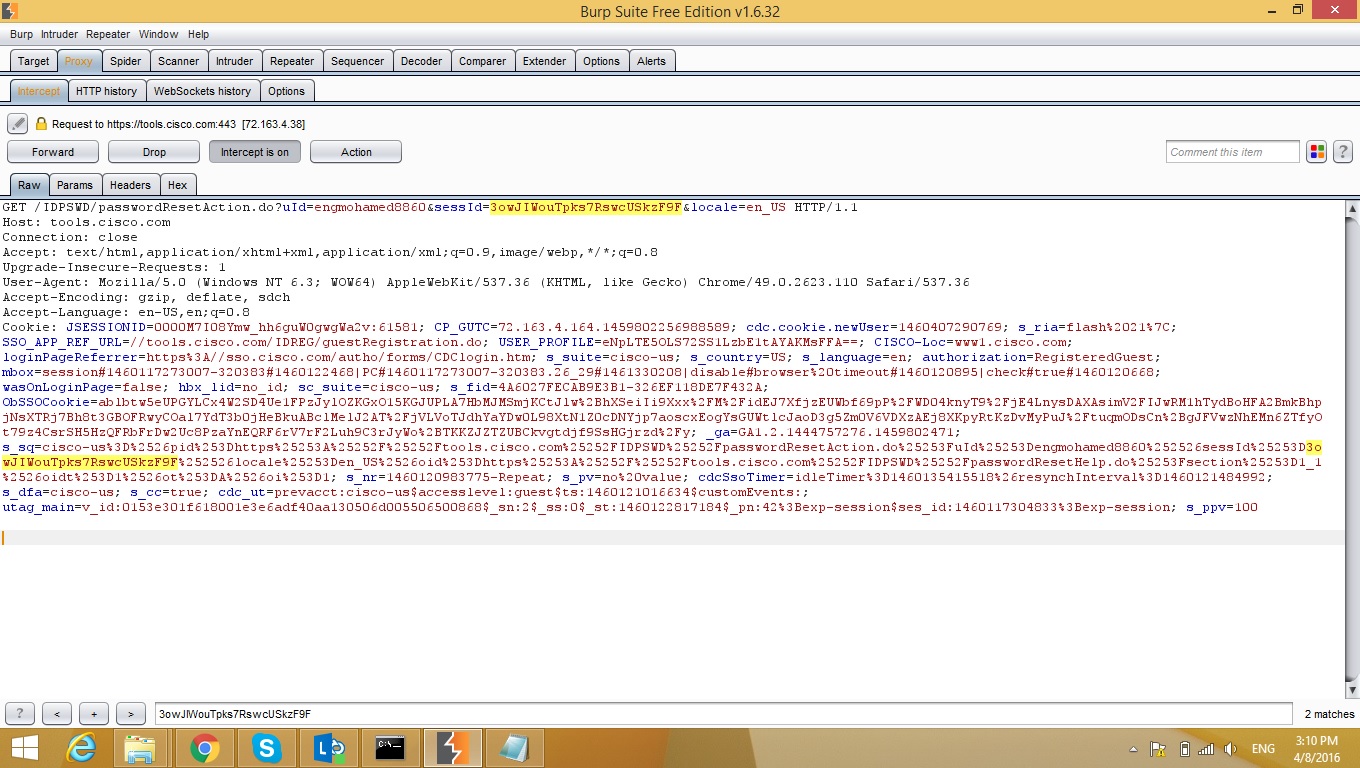The height and width of the screenshot is (768, 1360).
Task: Click the pencil edit-target icon
Action: coord(17,124)
